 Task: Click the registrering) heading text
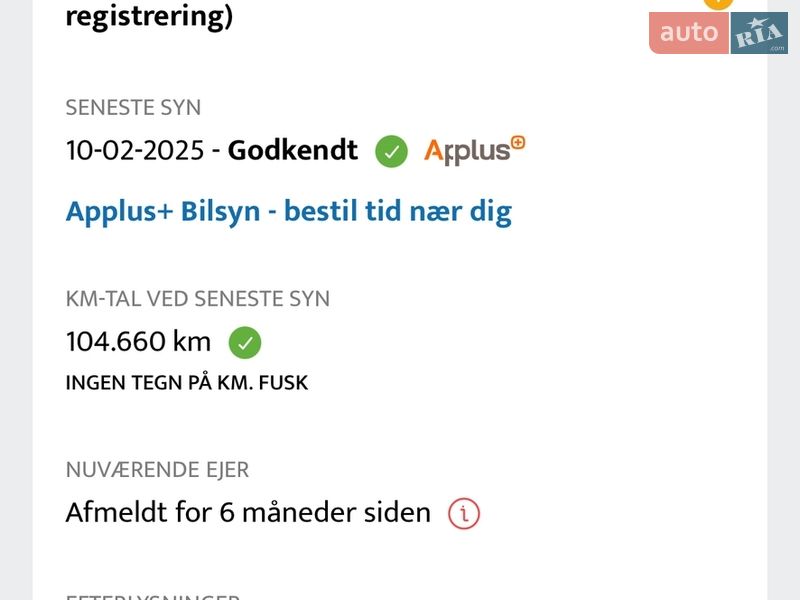tap(149, 17)
